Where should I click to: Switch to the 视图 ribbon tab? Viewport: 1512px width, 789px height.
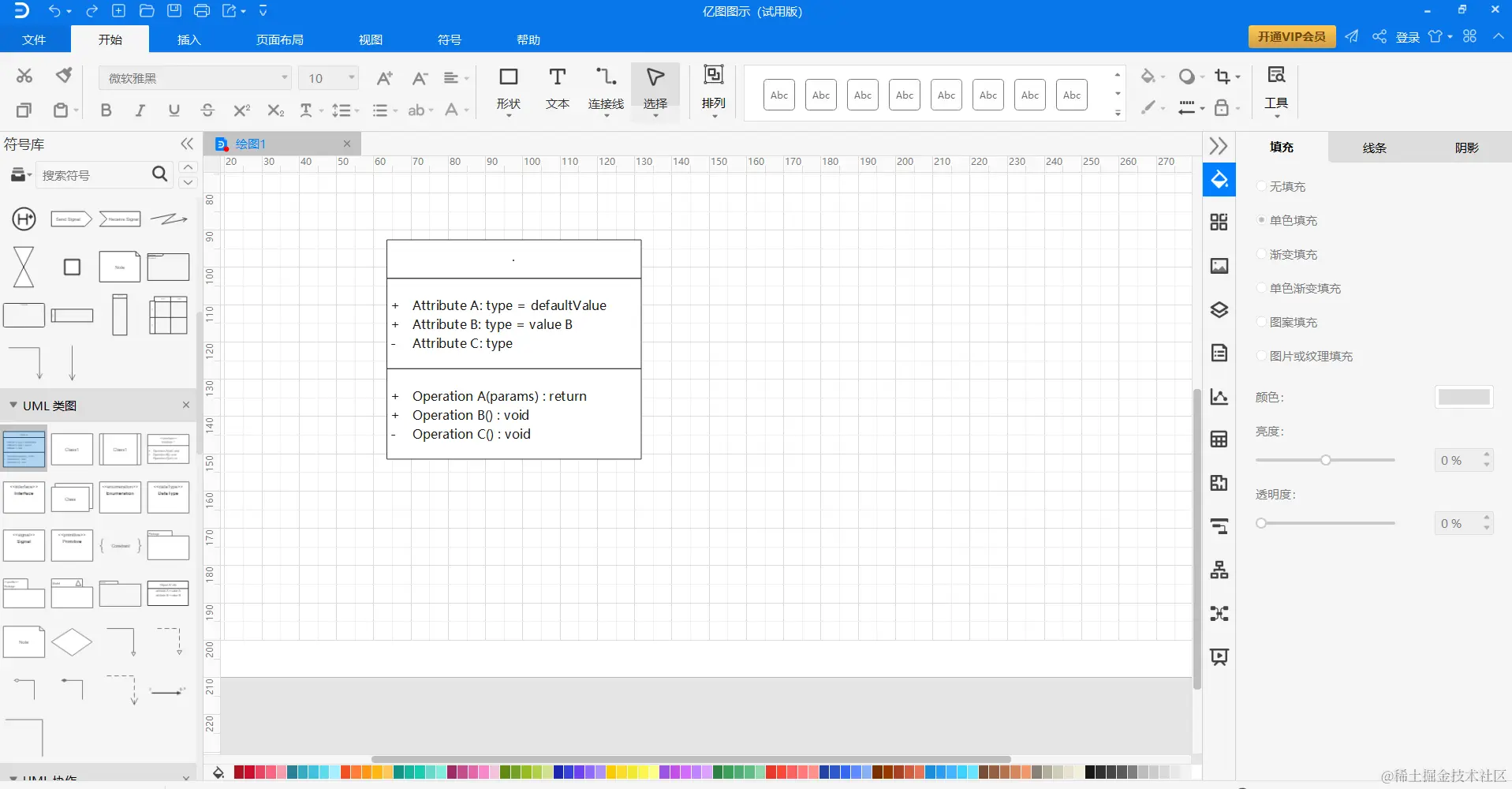click(371, 39)
